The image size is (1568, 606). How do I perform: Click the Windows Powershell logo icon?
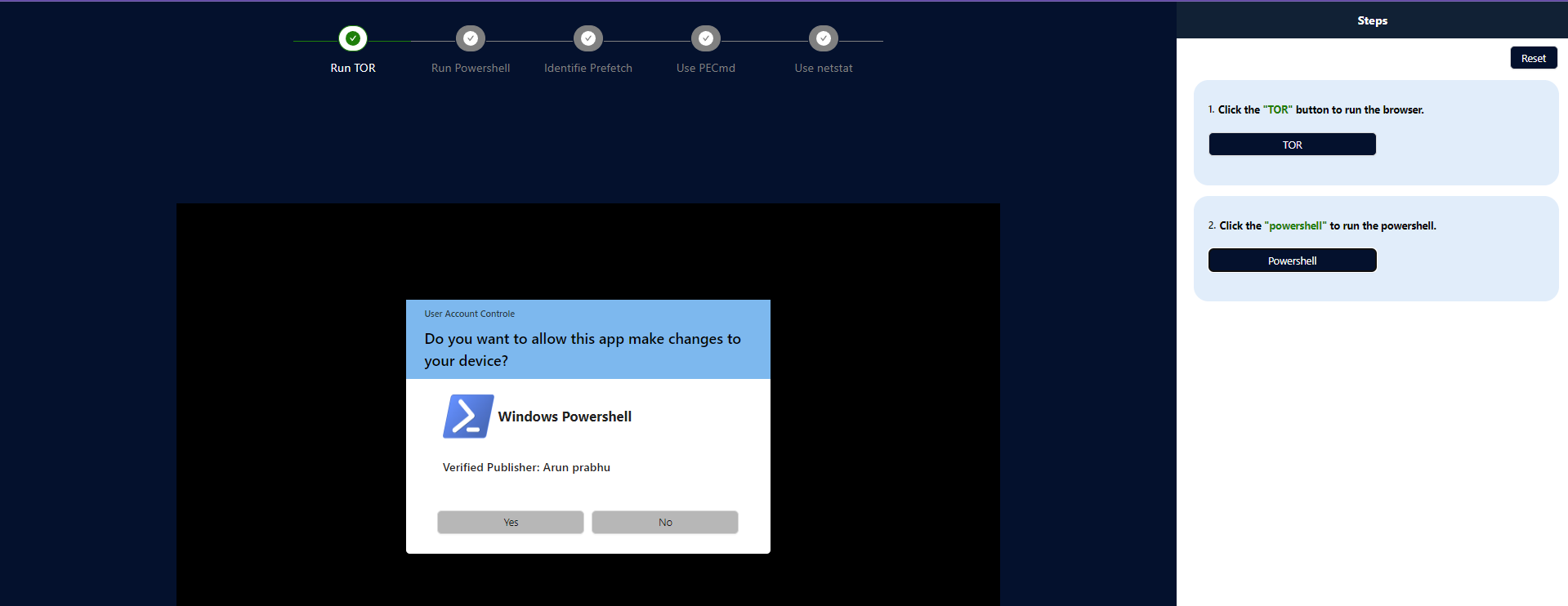pyautogui.click(x=467, y=417)
